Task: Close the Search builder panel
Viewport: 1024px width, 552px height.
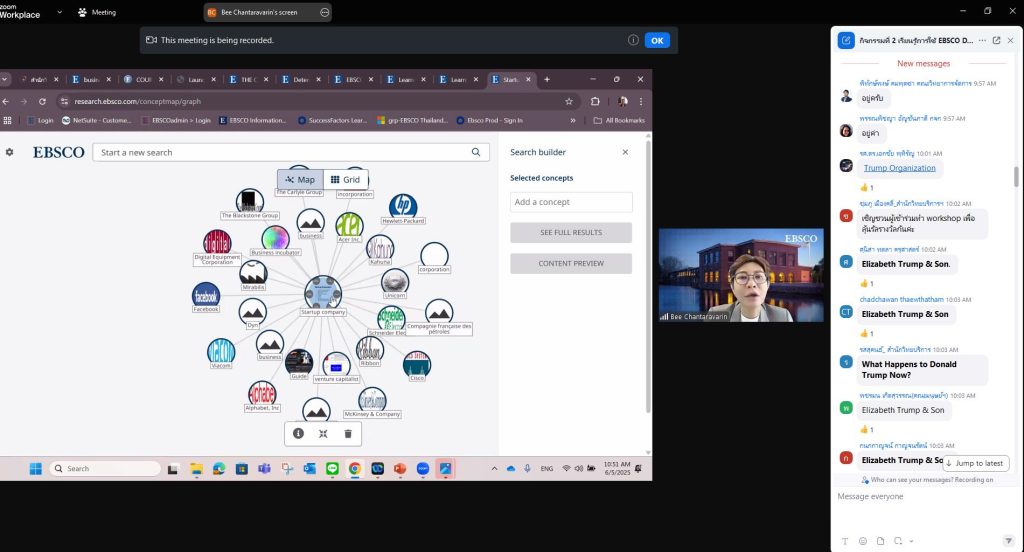Action: tap(625, 152)
